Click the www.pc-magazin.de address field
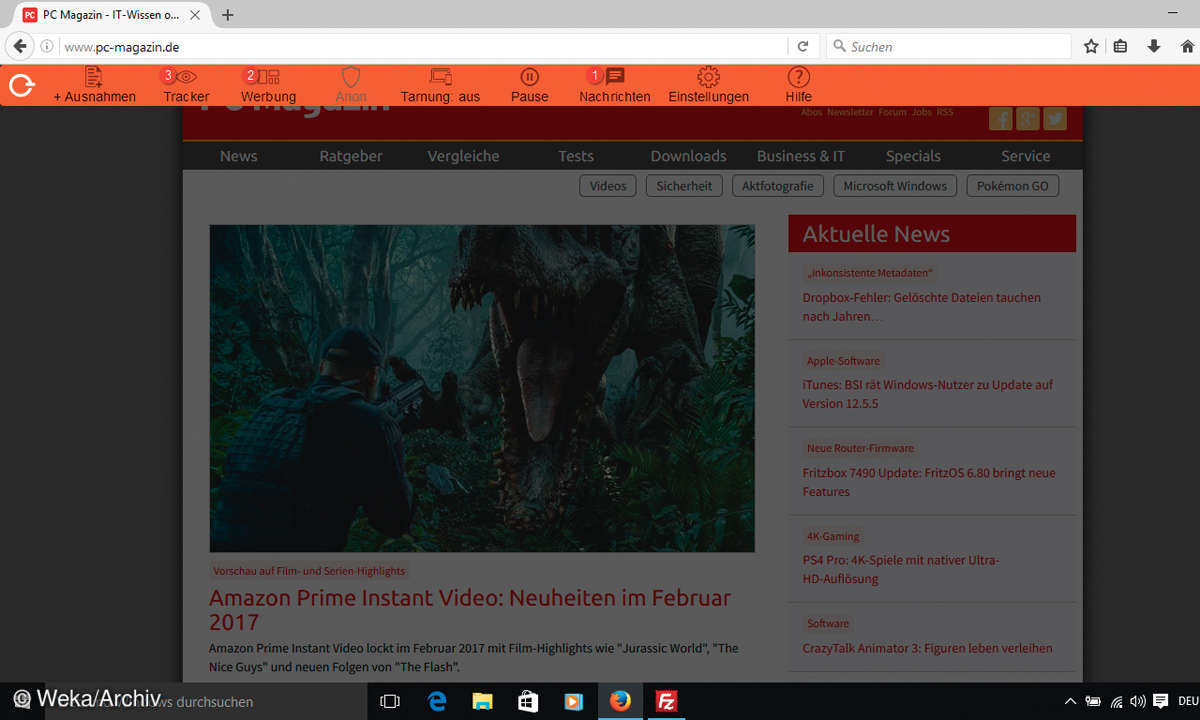Screen dimensions: 1200x720 pos(420,47)
